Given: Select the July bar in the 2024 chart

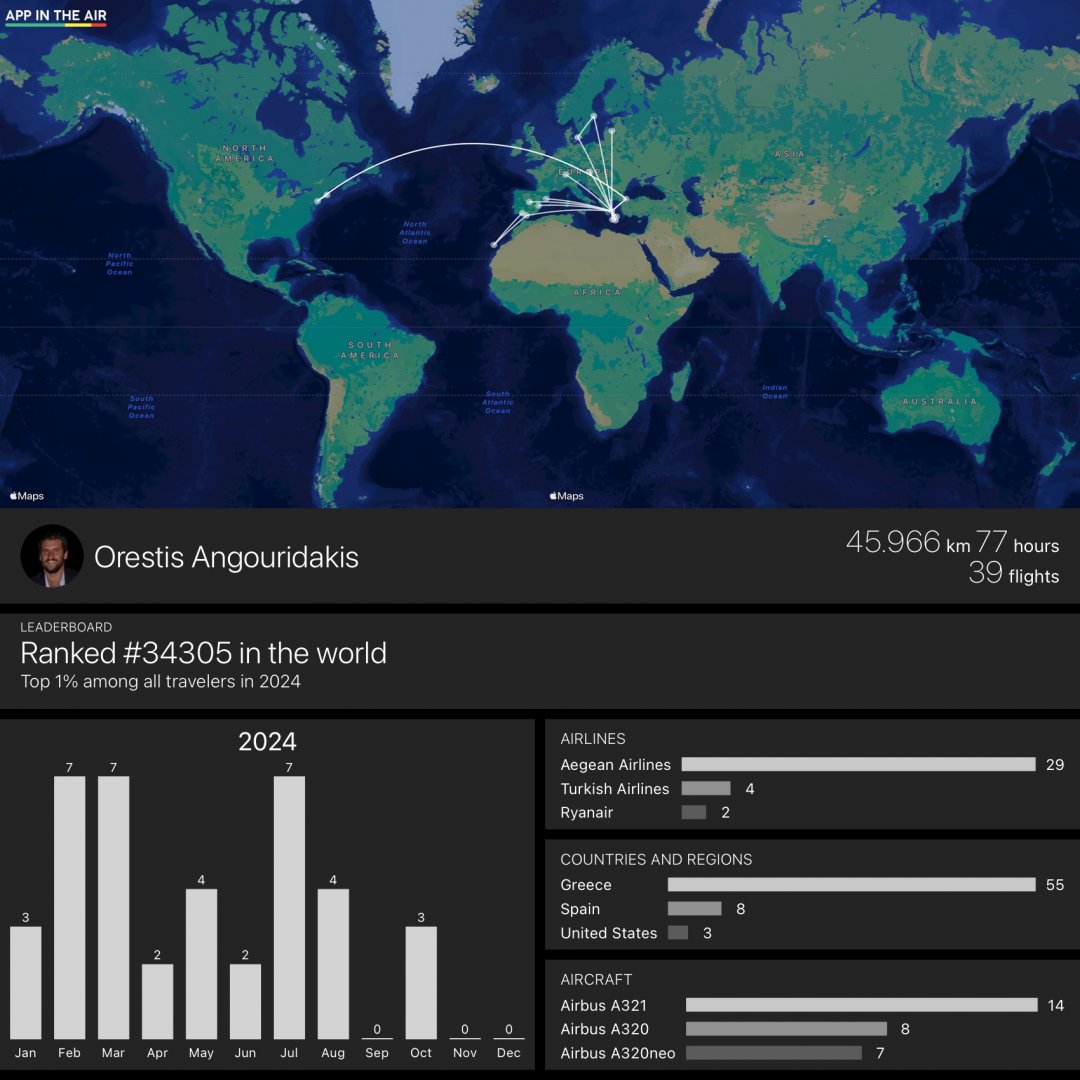Looking at the screenshot, I should click(x=289, y=907).
